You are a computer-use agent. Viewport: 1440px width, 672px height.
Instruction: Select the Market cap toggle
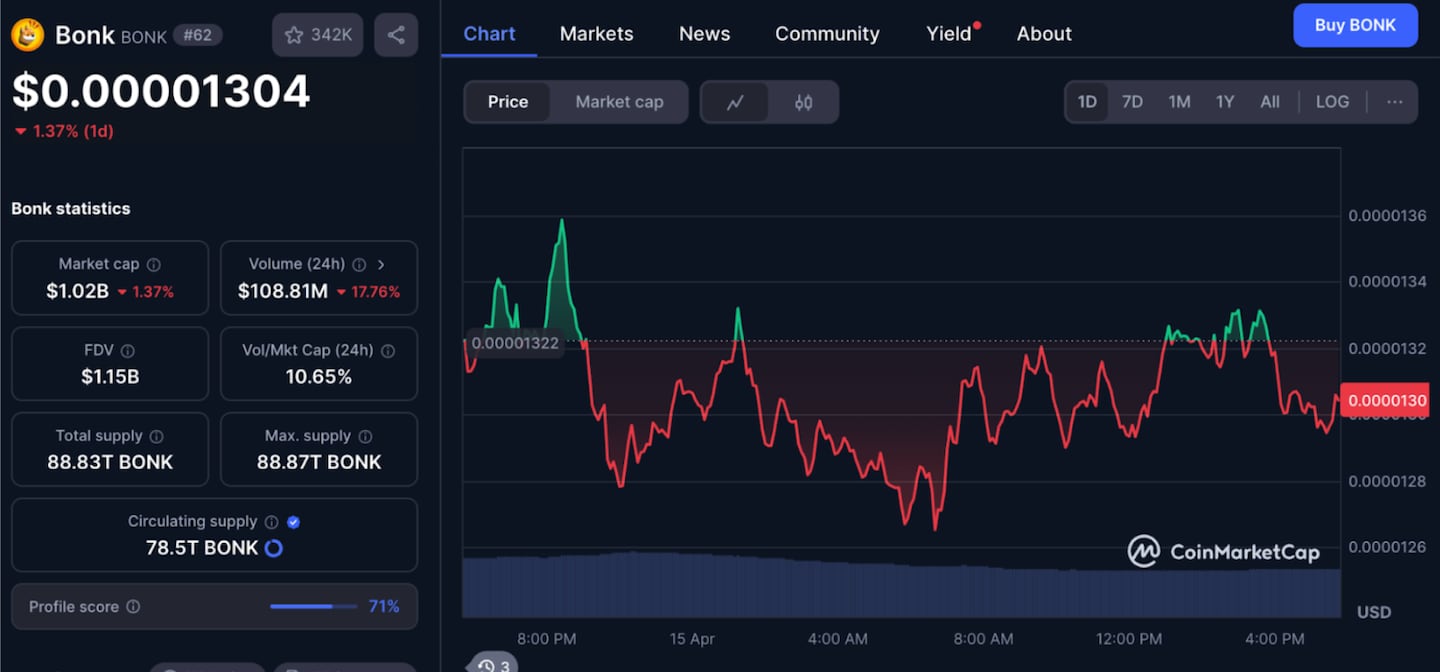pyautogui.click(x=619, y=102)
